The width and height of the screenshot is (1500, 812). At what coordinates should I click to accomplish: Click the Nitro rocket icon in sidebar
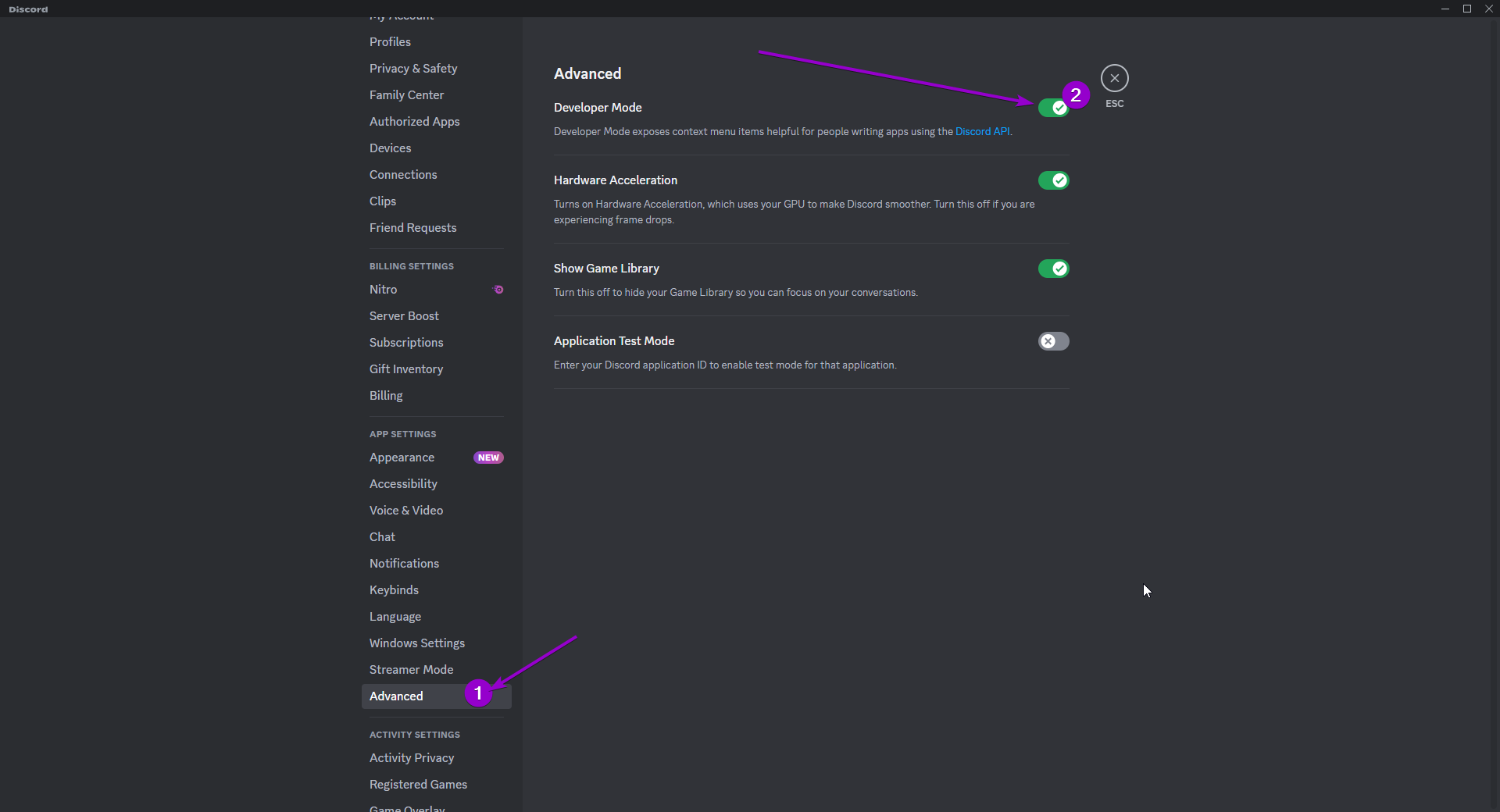pos(498,290)
